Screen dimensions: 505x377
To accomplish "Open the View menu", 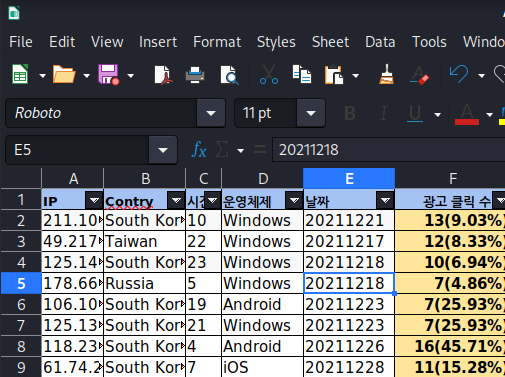I will tap(107, 42).
